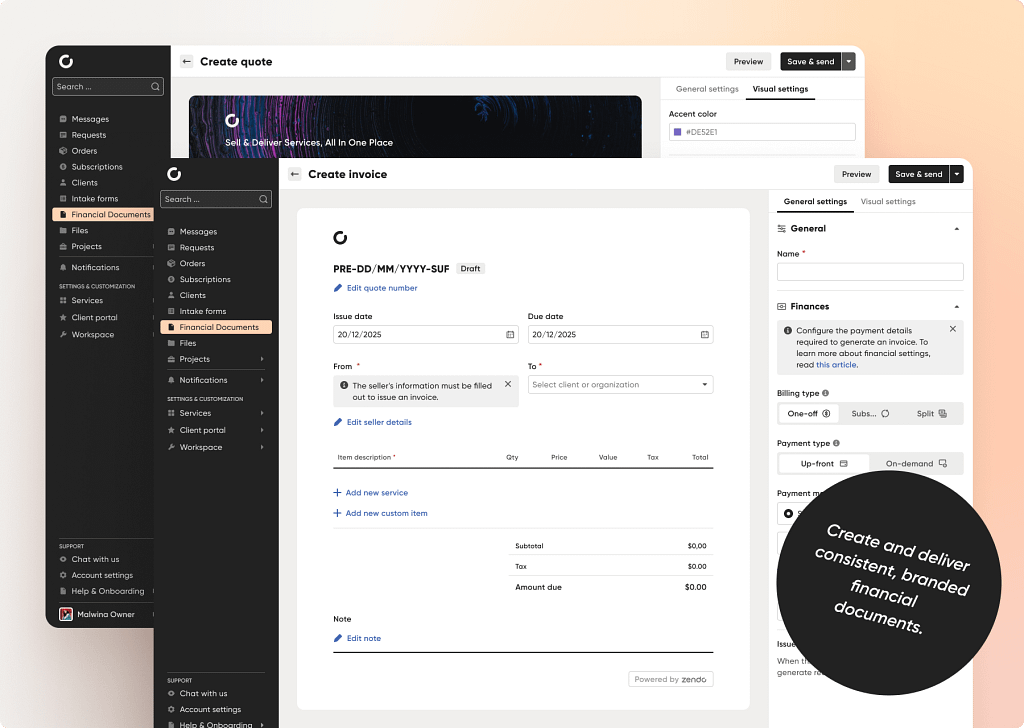The height and width of the screenshot is (728, 1024).
Task: Dismiss the seller's information warning
Action: pos(508,385)
